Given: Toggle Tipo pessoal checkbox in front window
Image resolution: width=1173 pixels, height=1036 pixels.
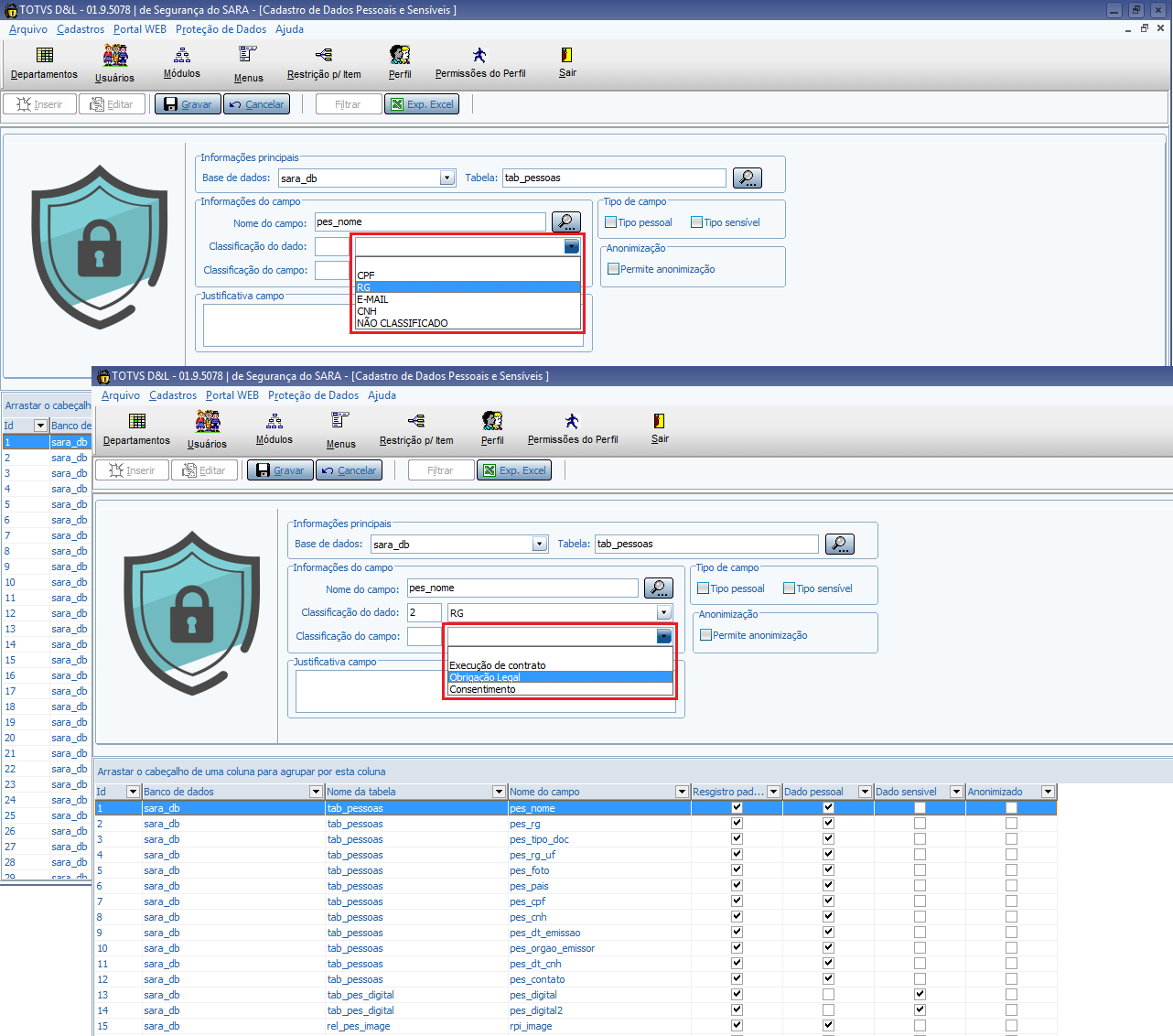Looking at the screenshot, I should [704, 588].
